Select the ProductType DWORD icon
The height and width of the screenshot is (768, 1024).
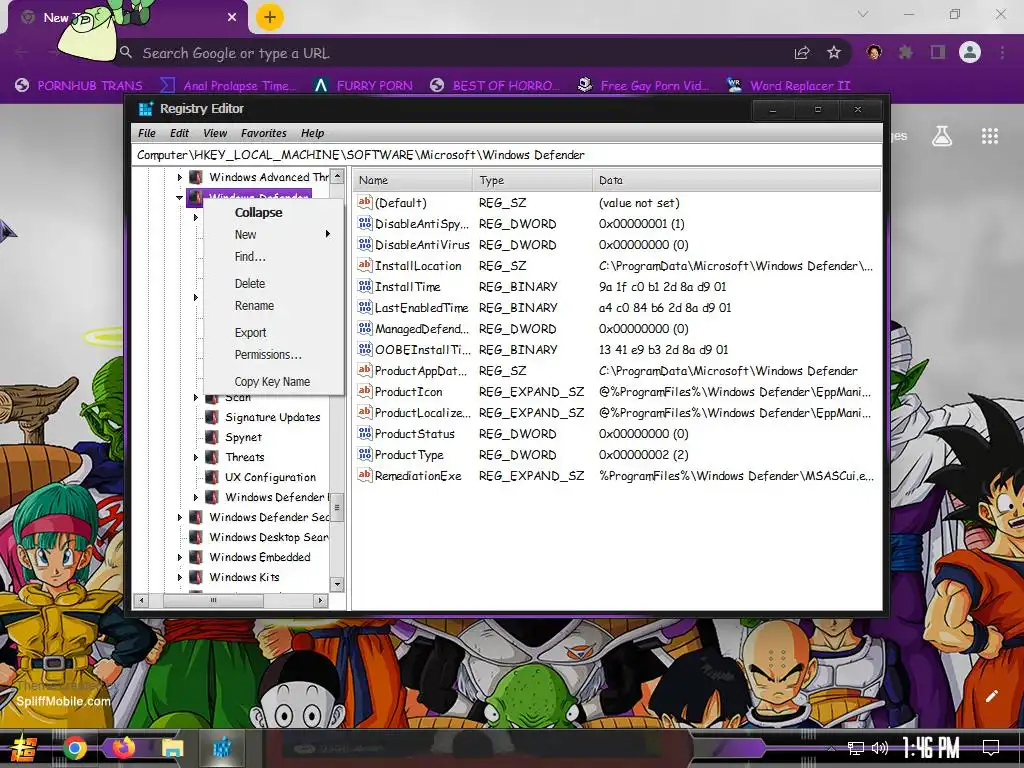point(364,455)
